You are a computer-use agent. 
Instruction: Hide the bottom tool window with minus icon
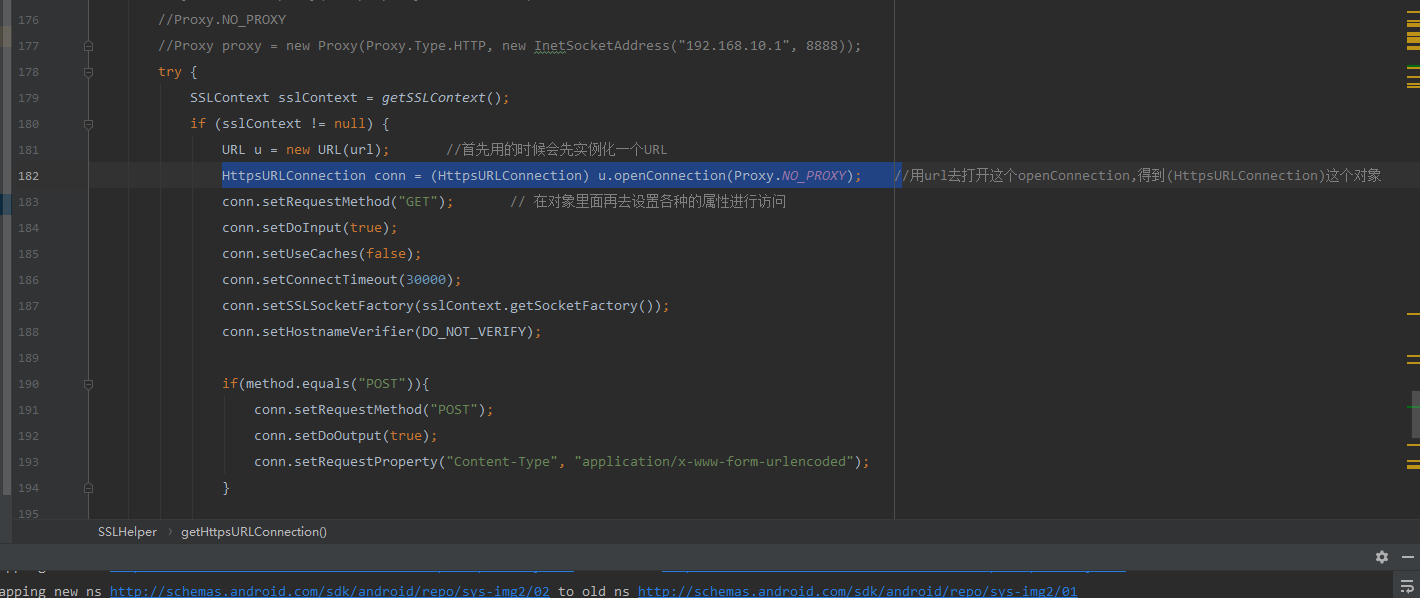coord(1409,557)
